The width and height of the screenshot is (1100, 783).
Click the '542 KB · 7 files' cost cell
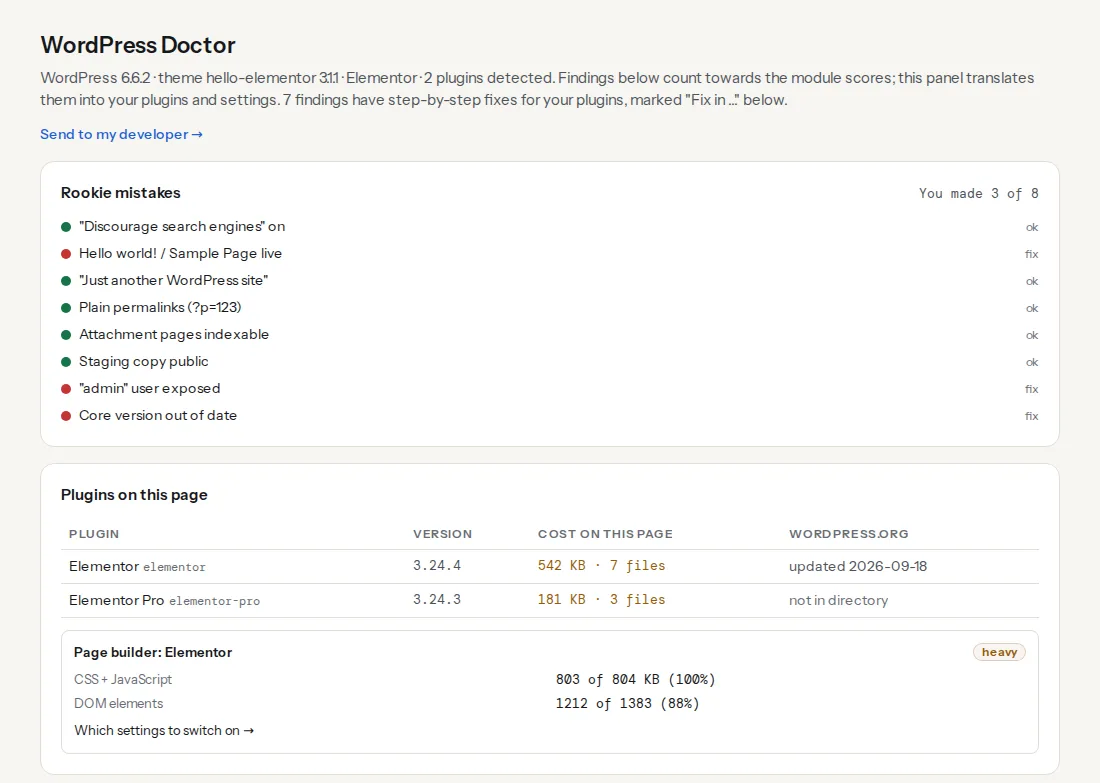point(601,566)
